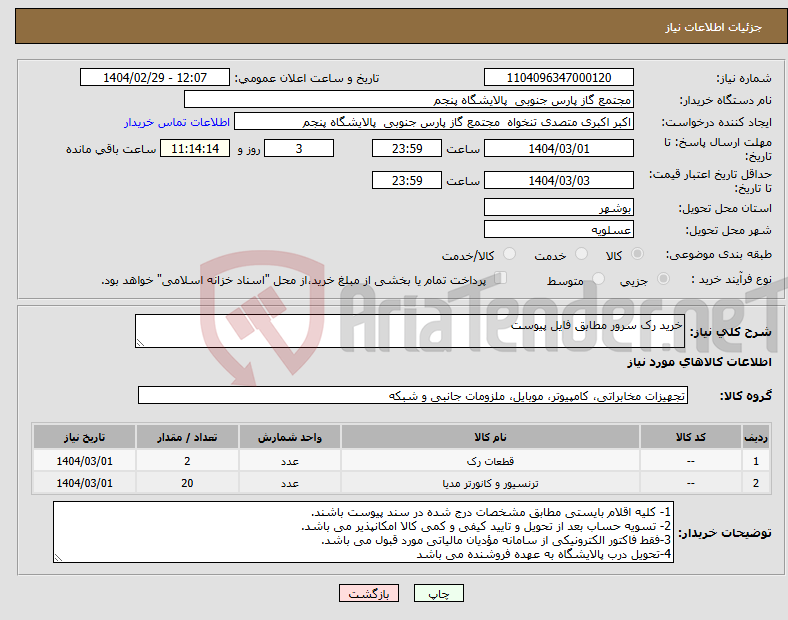Click quantity 2 in the قطعات رک row
788x620 pixels.
coord(187,461)
